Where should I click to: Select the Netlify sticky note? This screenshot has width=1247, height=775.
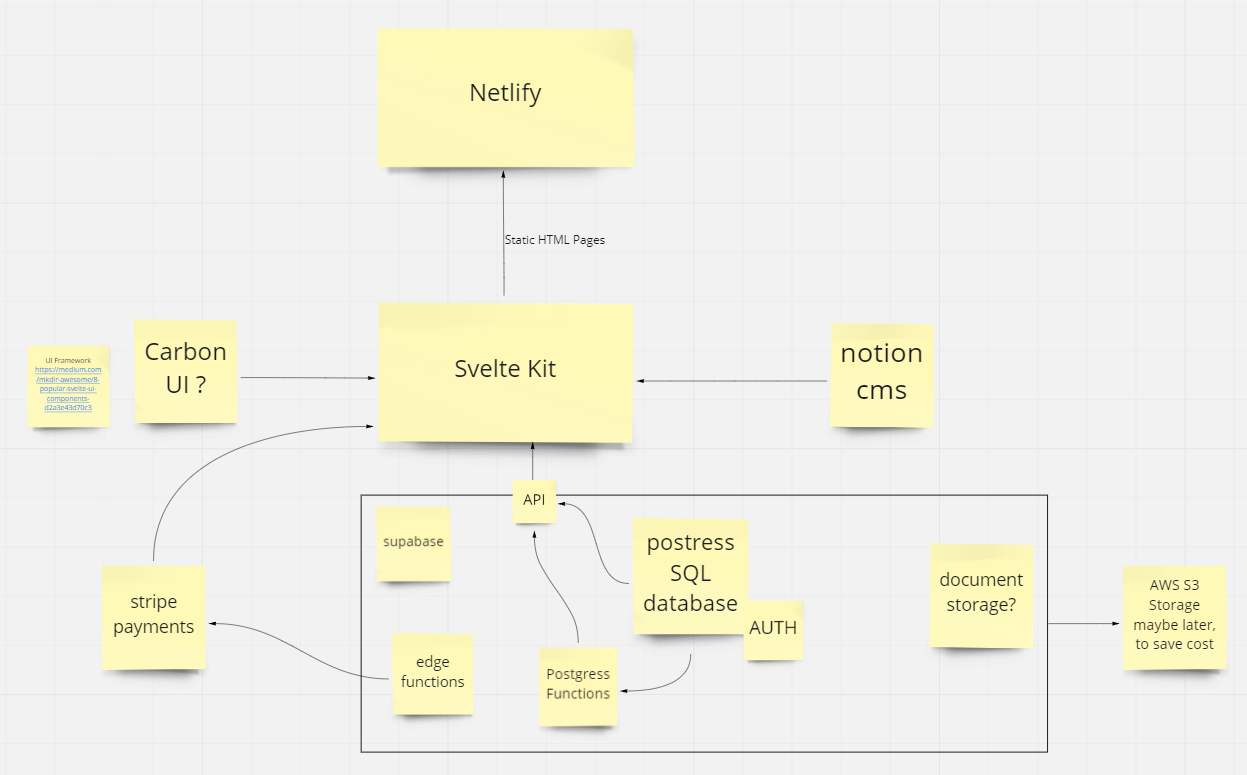click(x=506, y=97)
